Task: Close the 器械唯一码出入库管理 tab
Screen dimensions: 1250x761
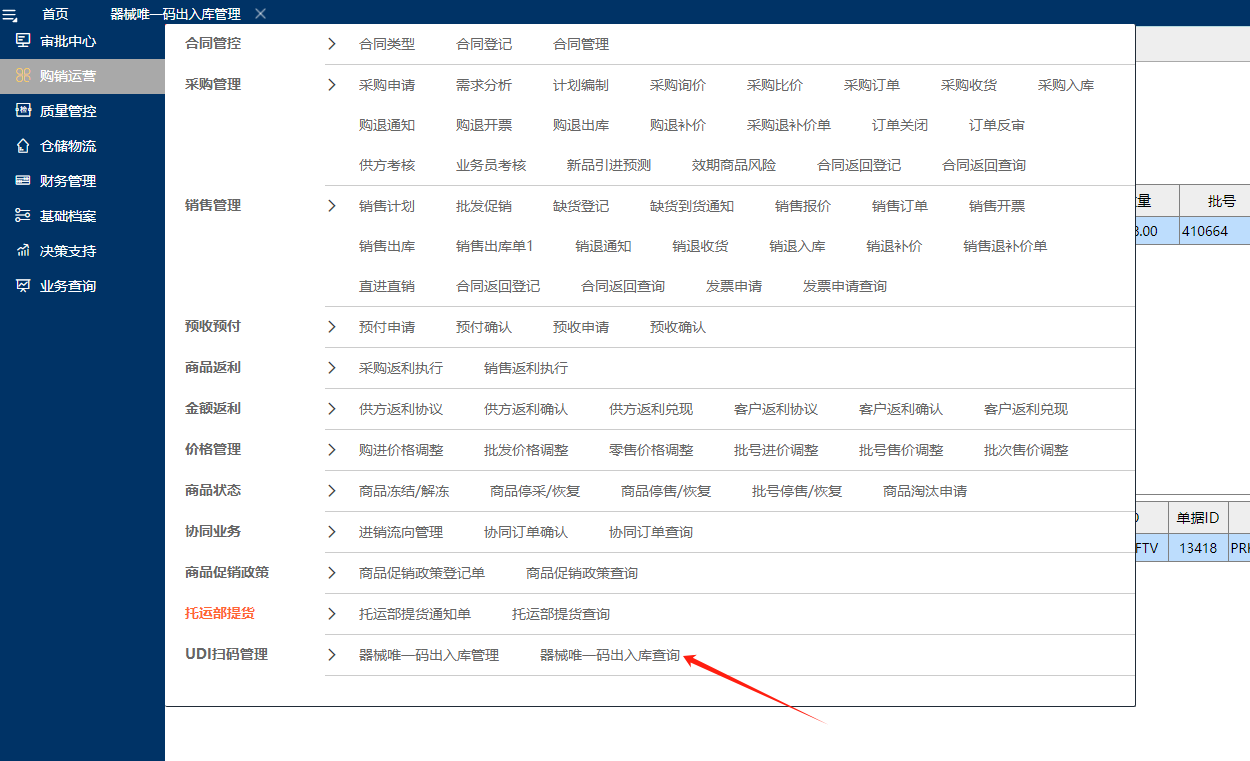Action: tap(260, 13)
